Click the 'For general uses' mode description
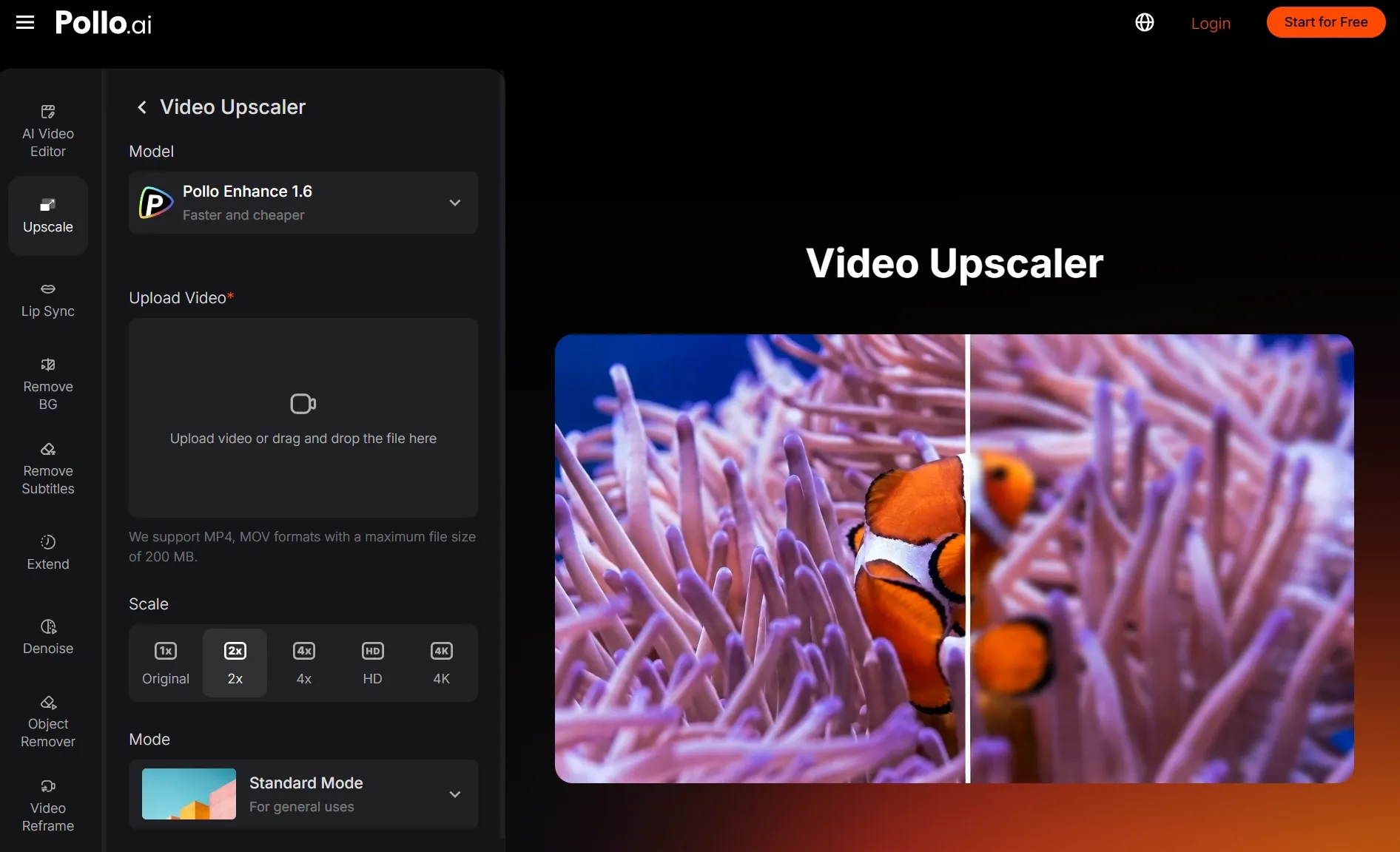 pyautogui.click(x=302, y=807)
